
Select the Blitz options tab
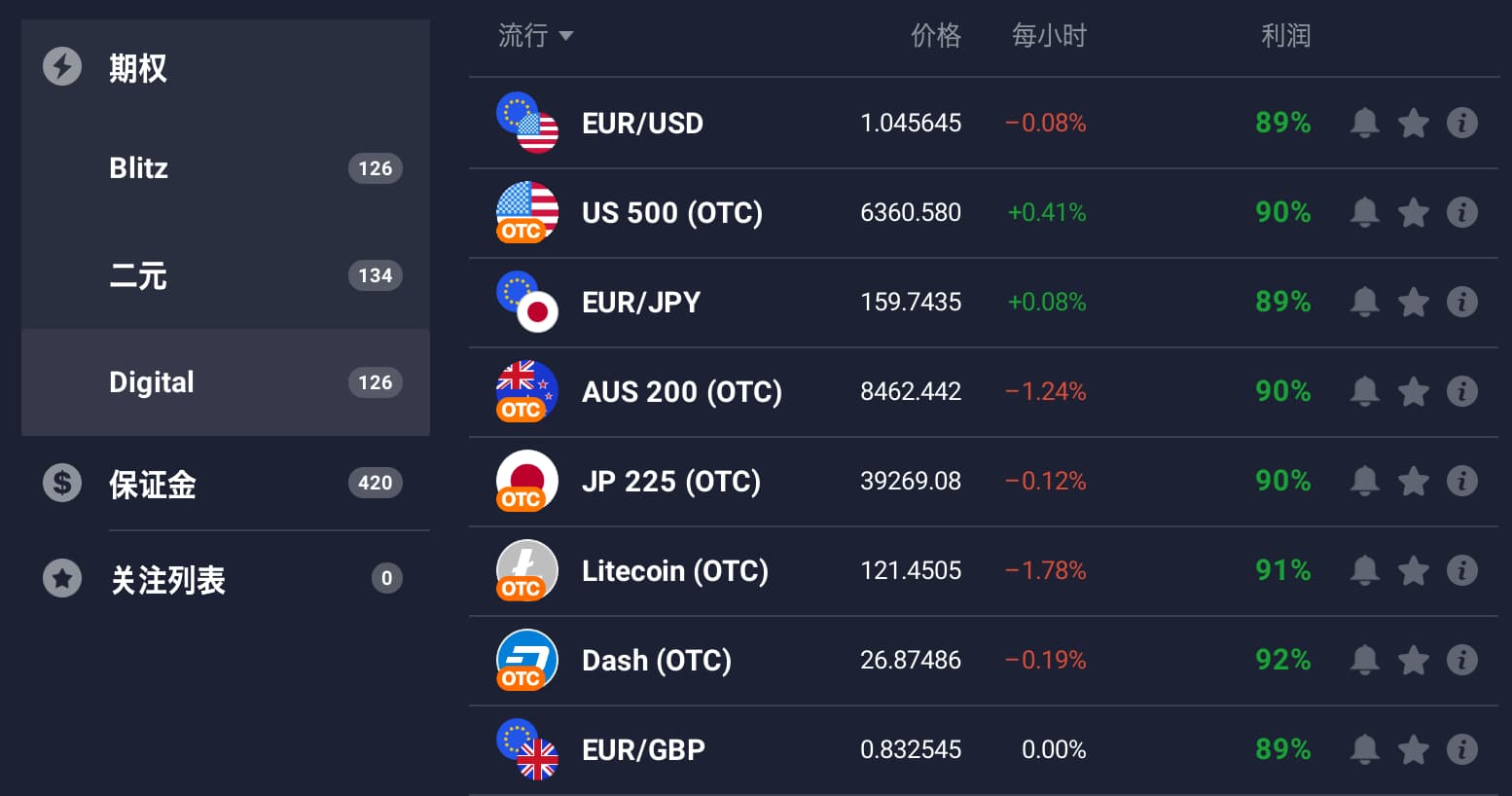[x=226, y=168]
